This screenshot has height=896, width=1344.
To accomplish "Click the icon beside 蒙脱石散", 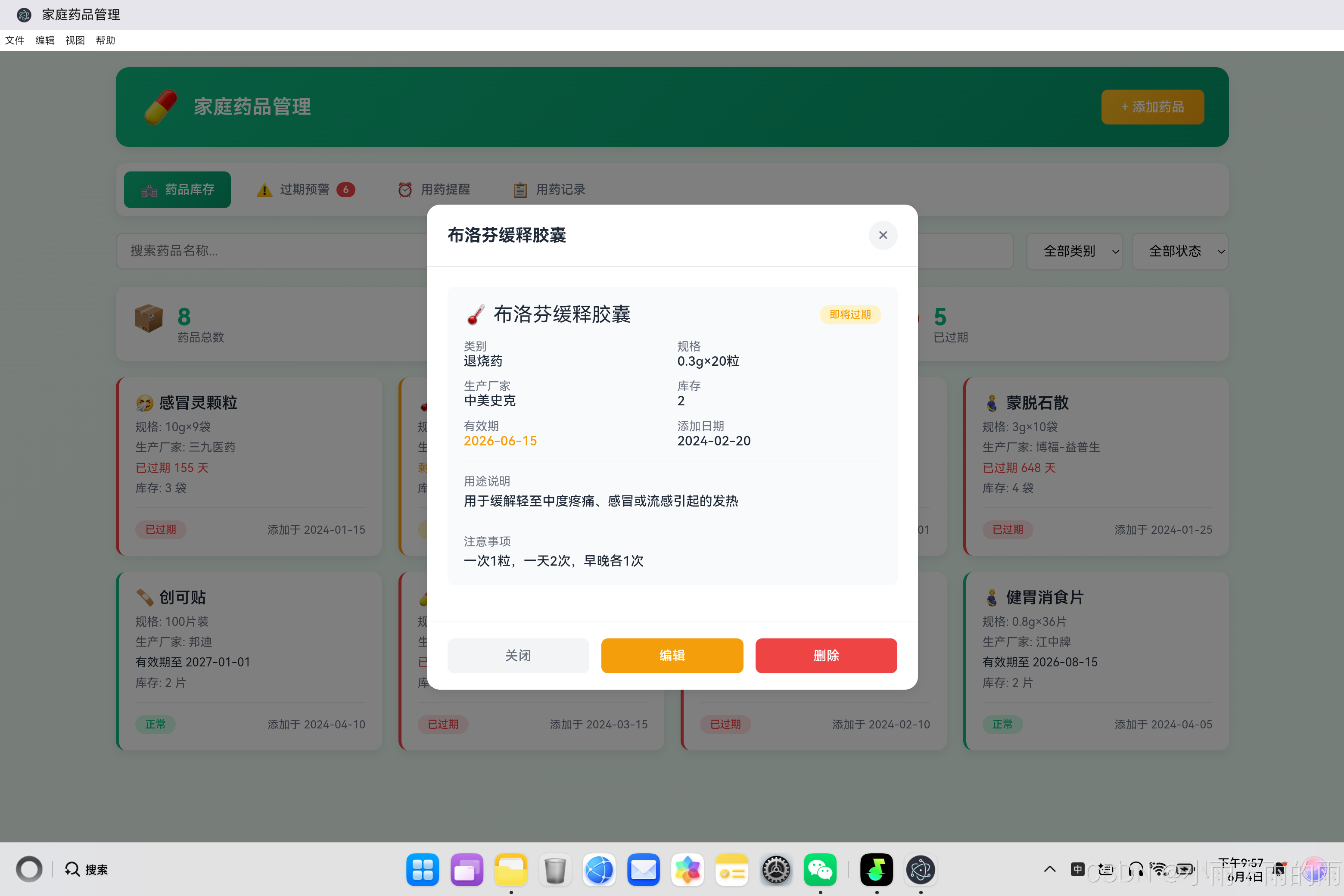I will 992,403.
